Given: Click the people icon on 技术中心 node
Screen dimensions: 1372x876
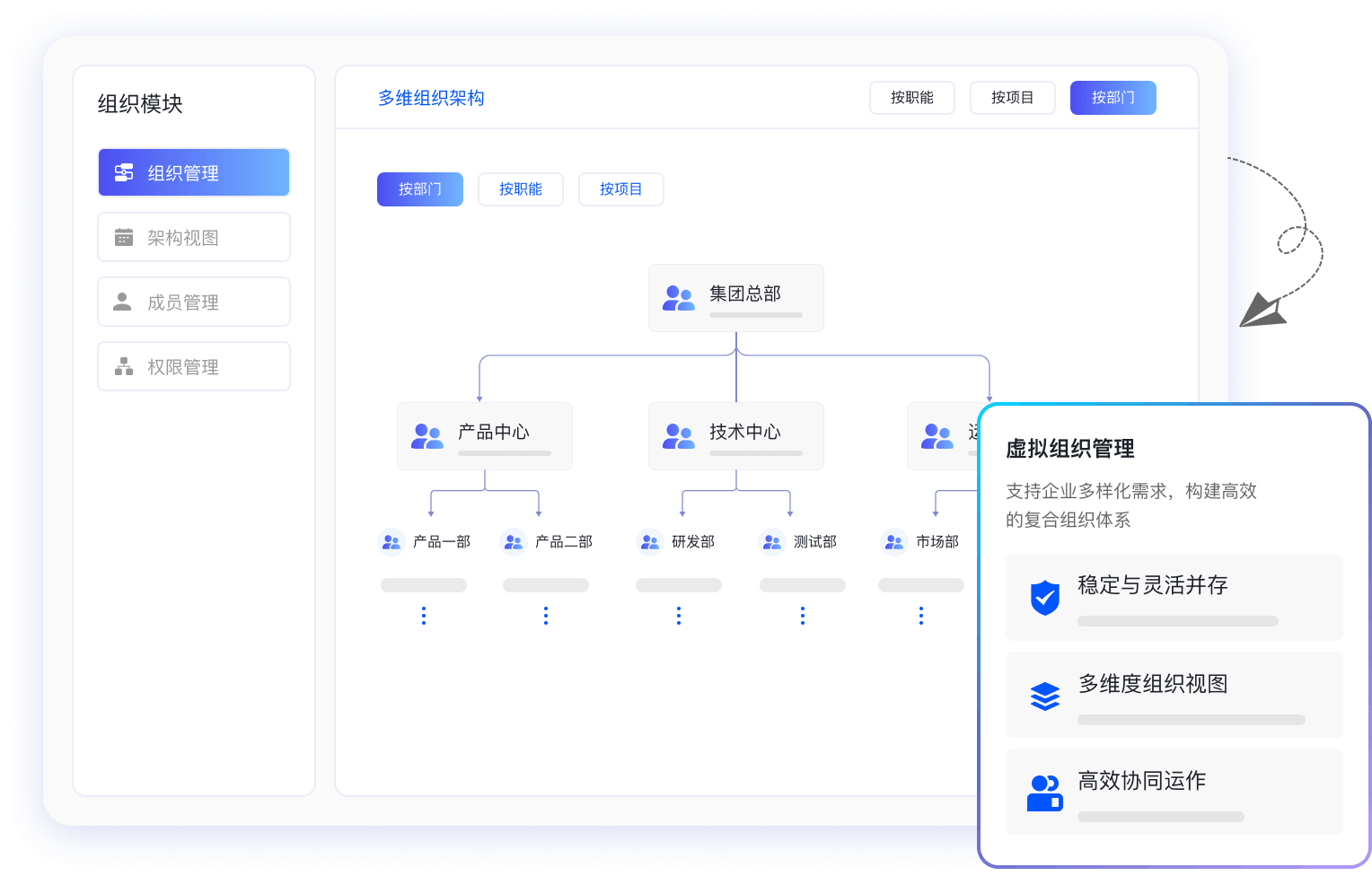Looking at the screenshot, I should [679, 436].
